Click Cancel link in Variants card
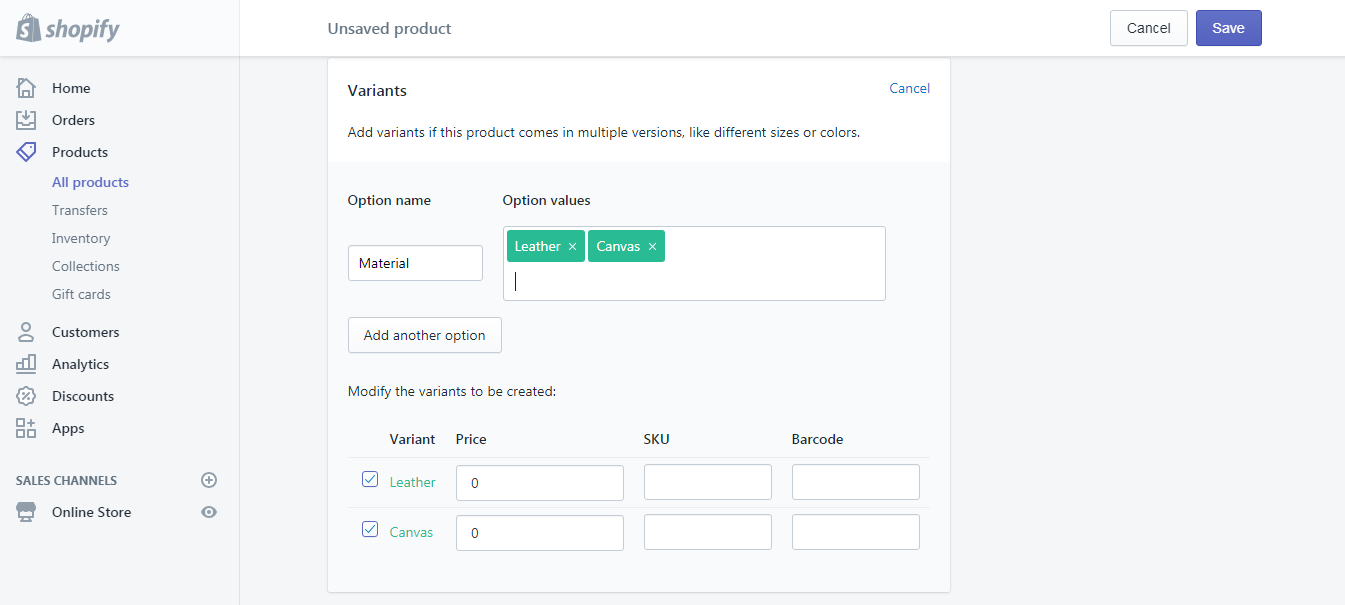 pos(909,88)
